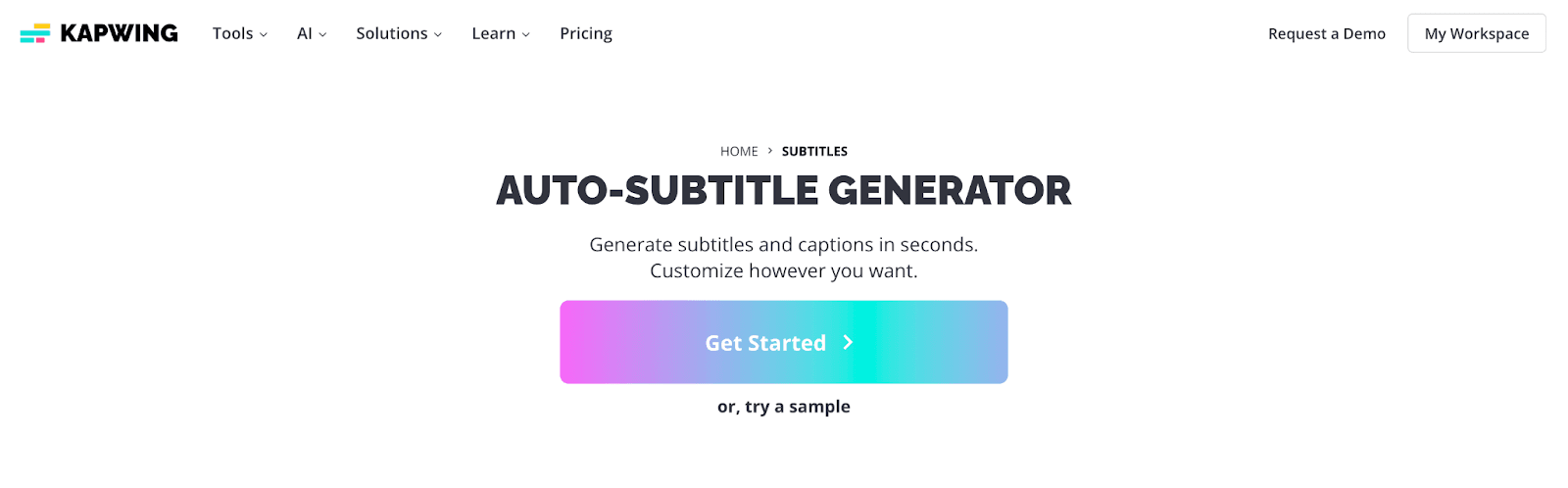Click the arrow icon on Get Started
This screenshot has width=1568, height=488.
pos(849,342)
